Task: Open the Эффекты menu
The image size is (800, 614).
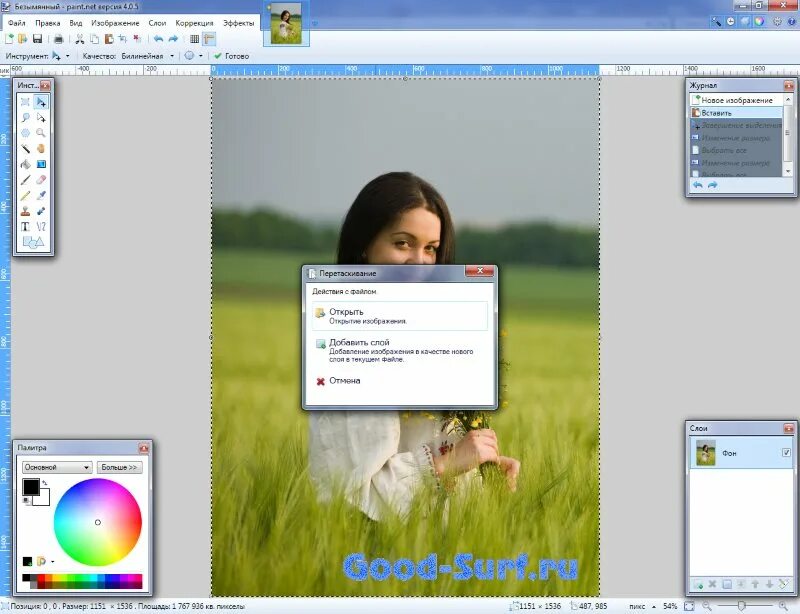Action: pyautogui.click(x=238, y=23)
